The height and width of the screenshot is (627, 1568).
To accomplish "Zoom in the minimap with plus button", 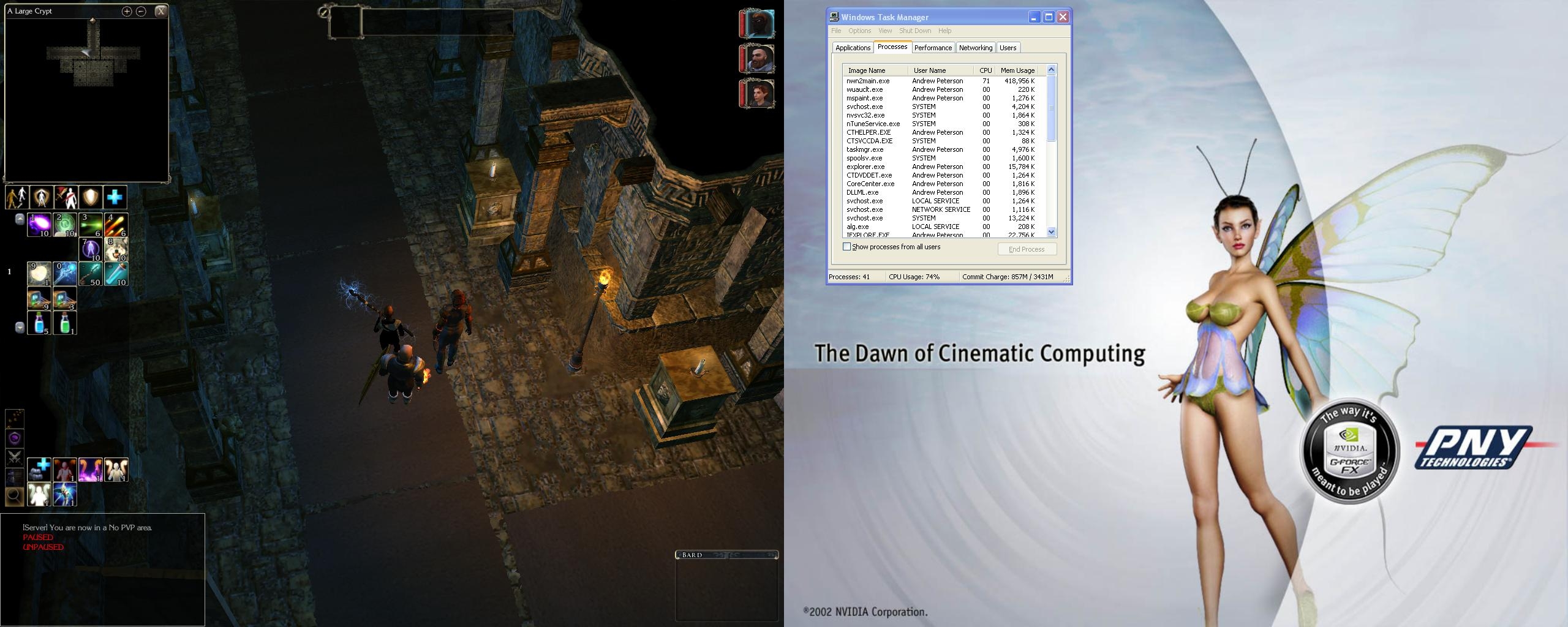I will [x=127, y=11].
